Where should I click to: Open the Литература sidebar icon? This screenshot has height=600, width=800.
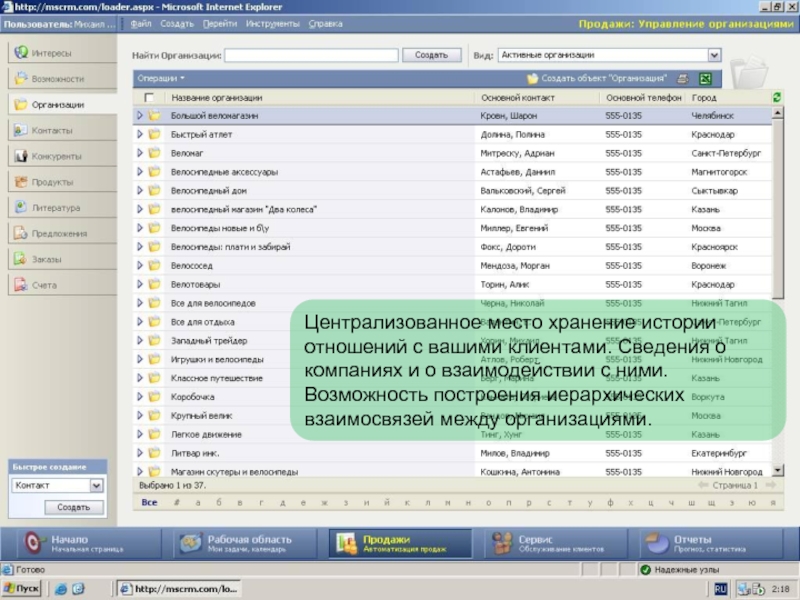tap(21, 207)
